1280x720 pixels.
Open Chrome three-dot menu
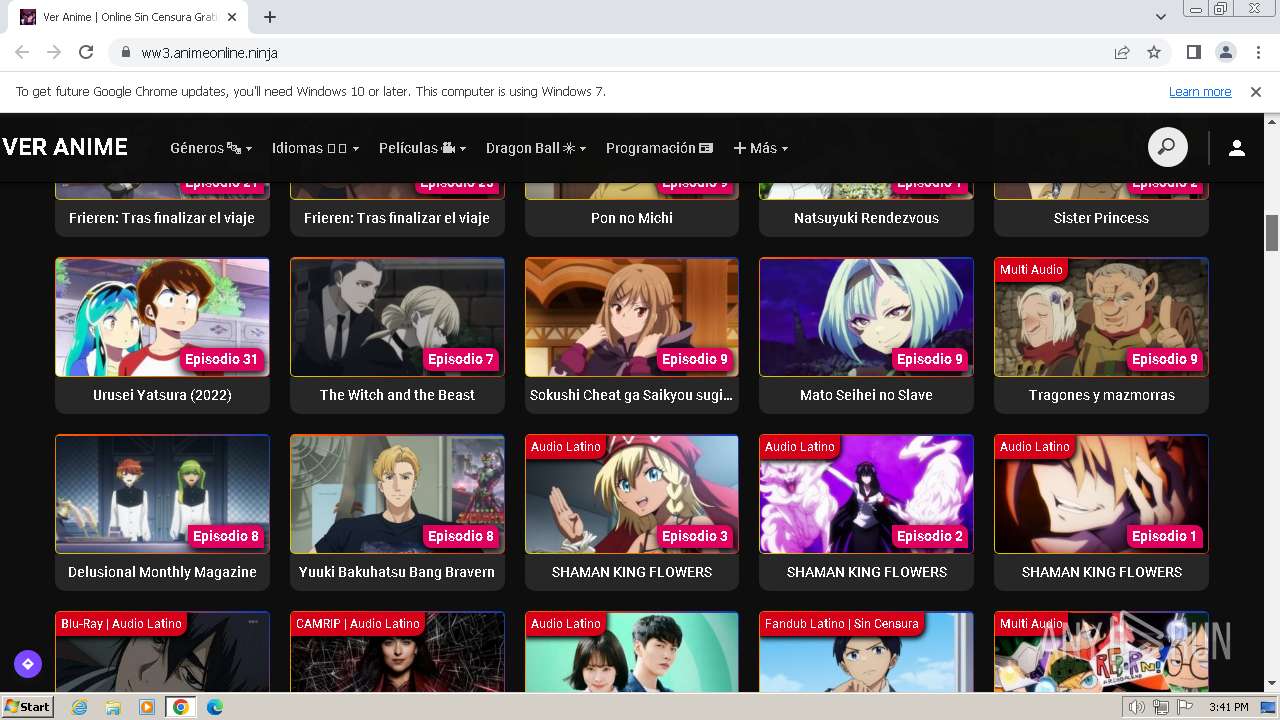(x=1257, y=52)
